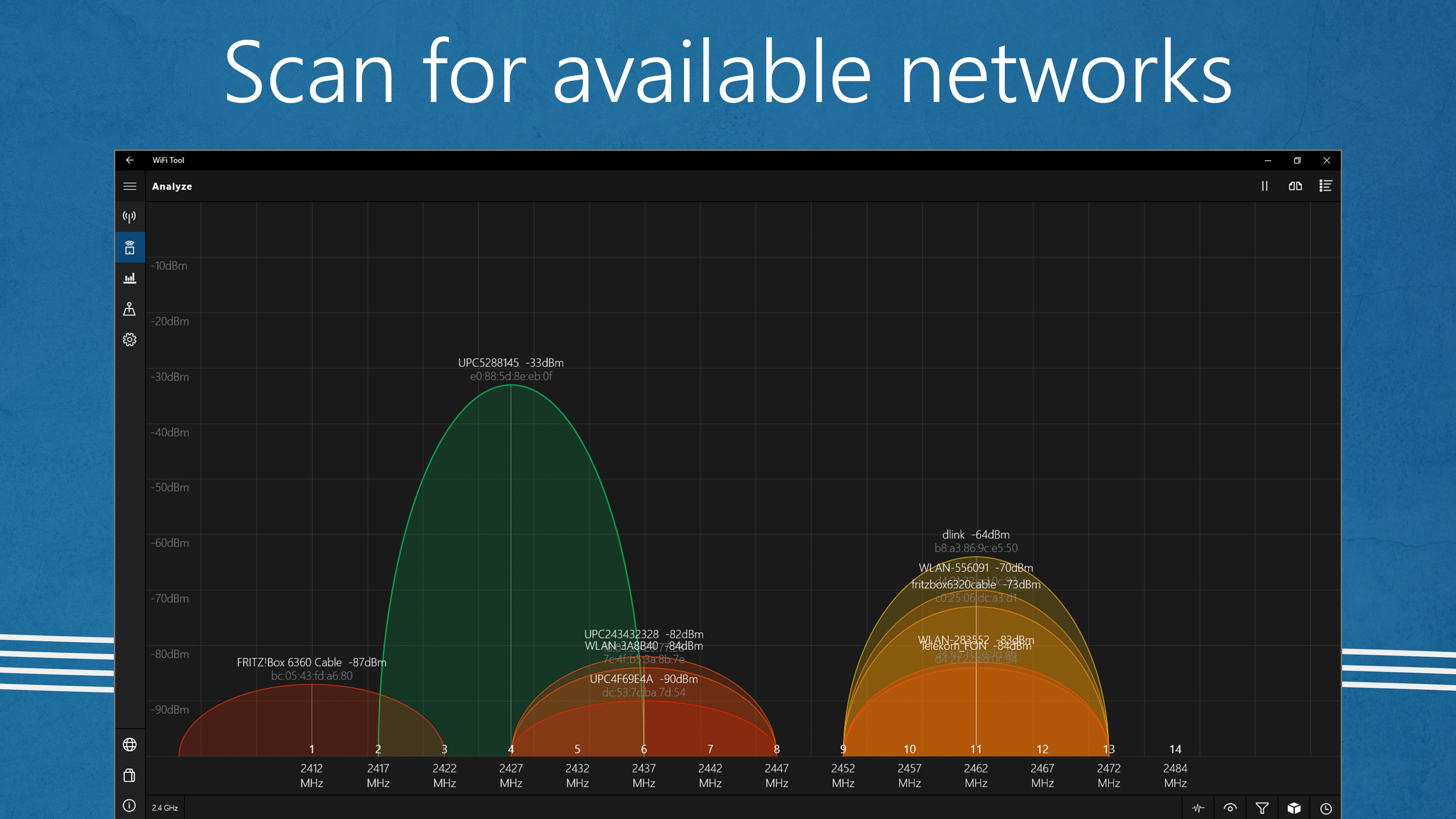Toggle the signal visibility eye icon
The width and height of the screenshot is (1456, 819).
[1230, 808]
